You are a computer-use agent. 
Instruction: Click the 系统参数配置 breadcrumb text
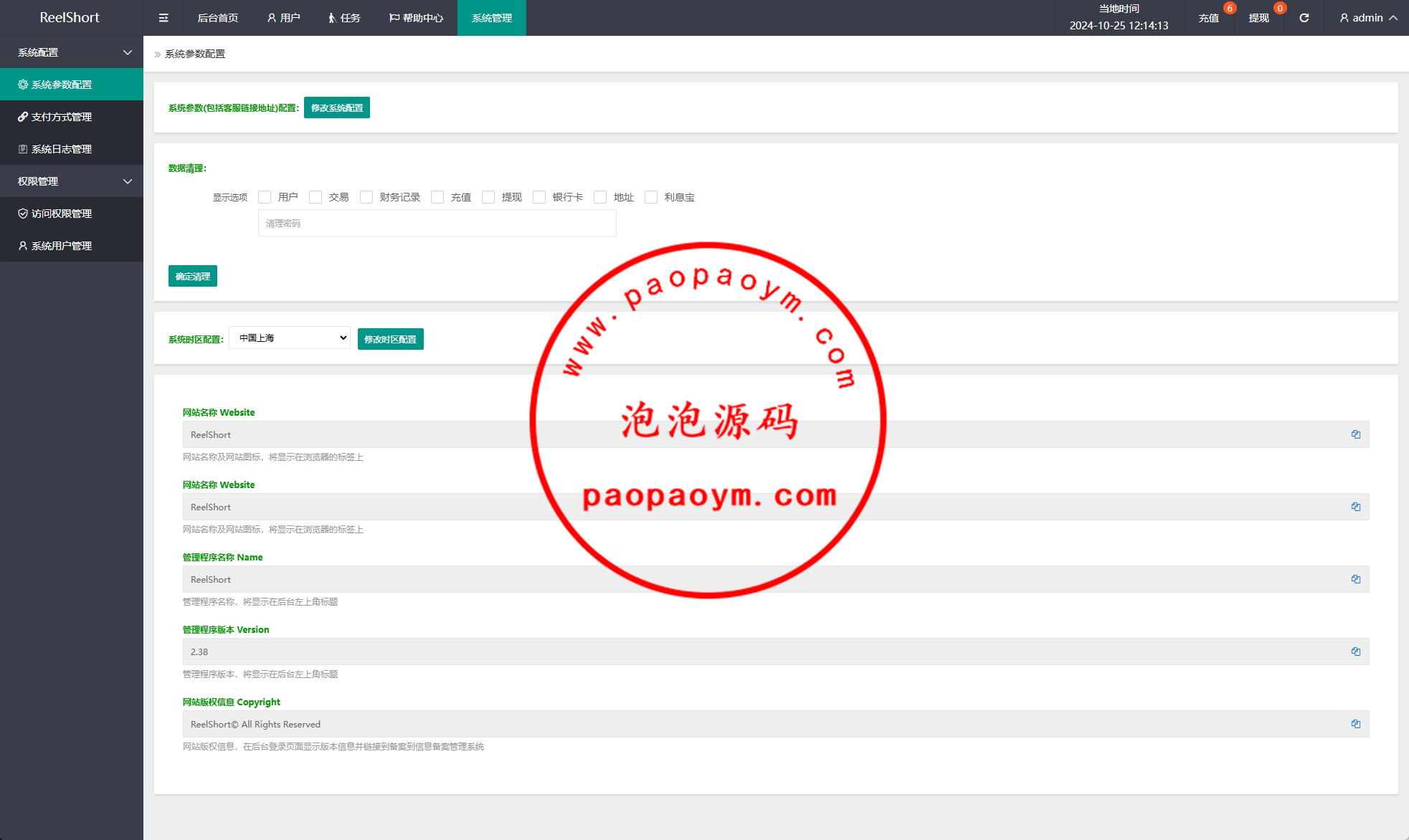195,54
